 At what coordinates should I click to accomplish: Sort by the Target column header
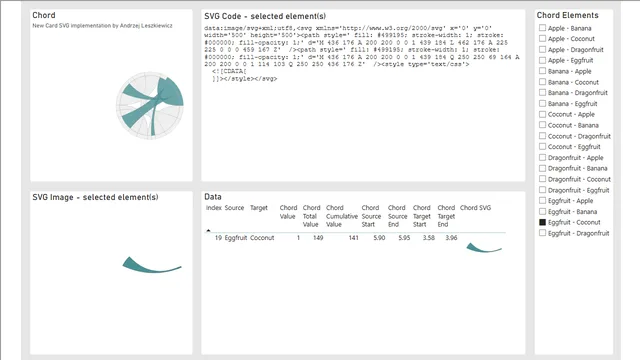(x=259, y=208)
